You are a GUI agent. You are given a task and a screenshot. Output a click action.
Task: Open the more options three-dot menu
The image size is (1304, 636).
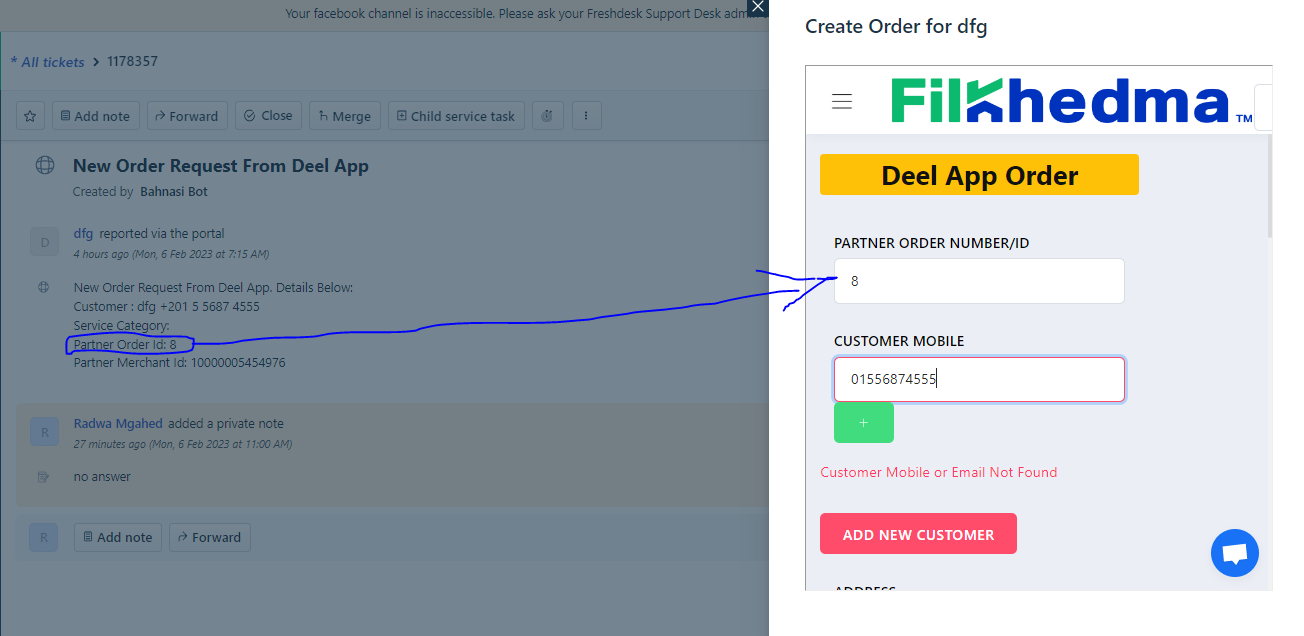[x=586, y=116]
